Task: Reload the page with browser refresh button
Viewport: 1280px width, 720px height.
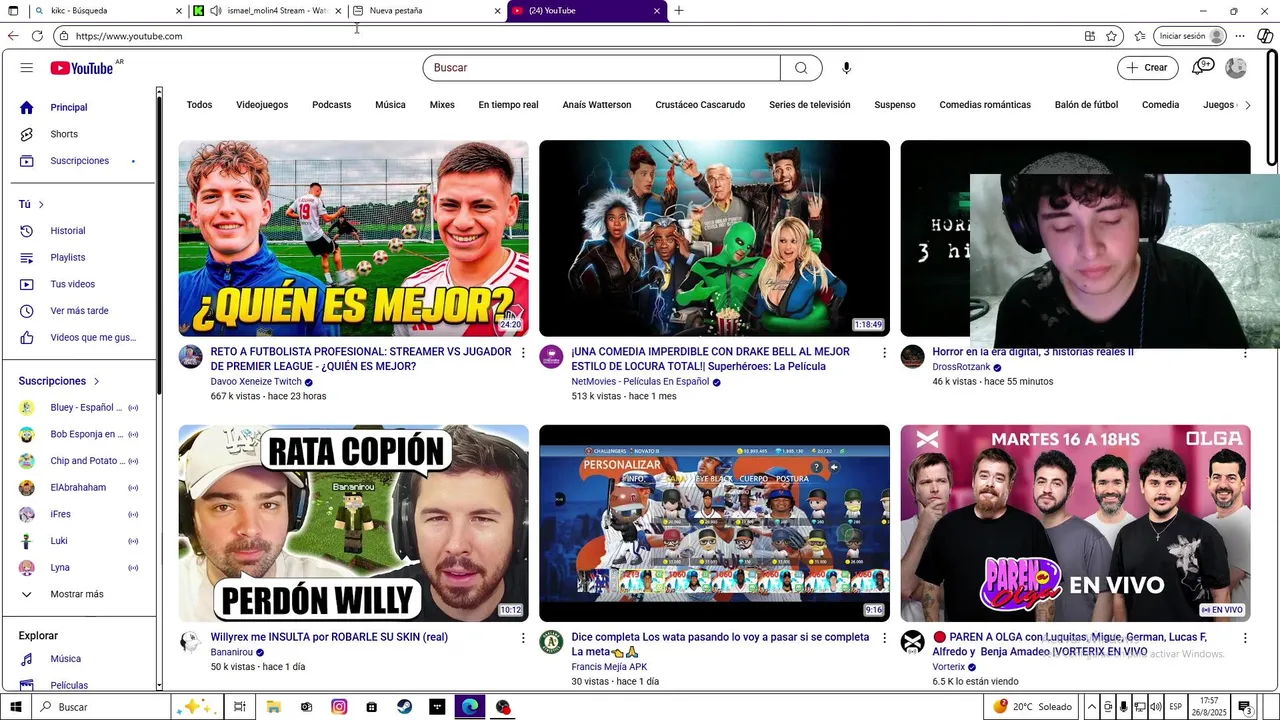Action: click(37, 36)
